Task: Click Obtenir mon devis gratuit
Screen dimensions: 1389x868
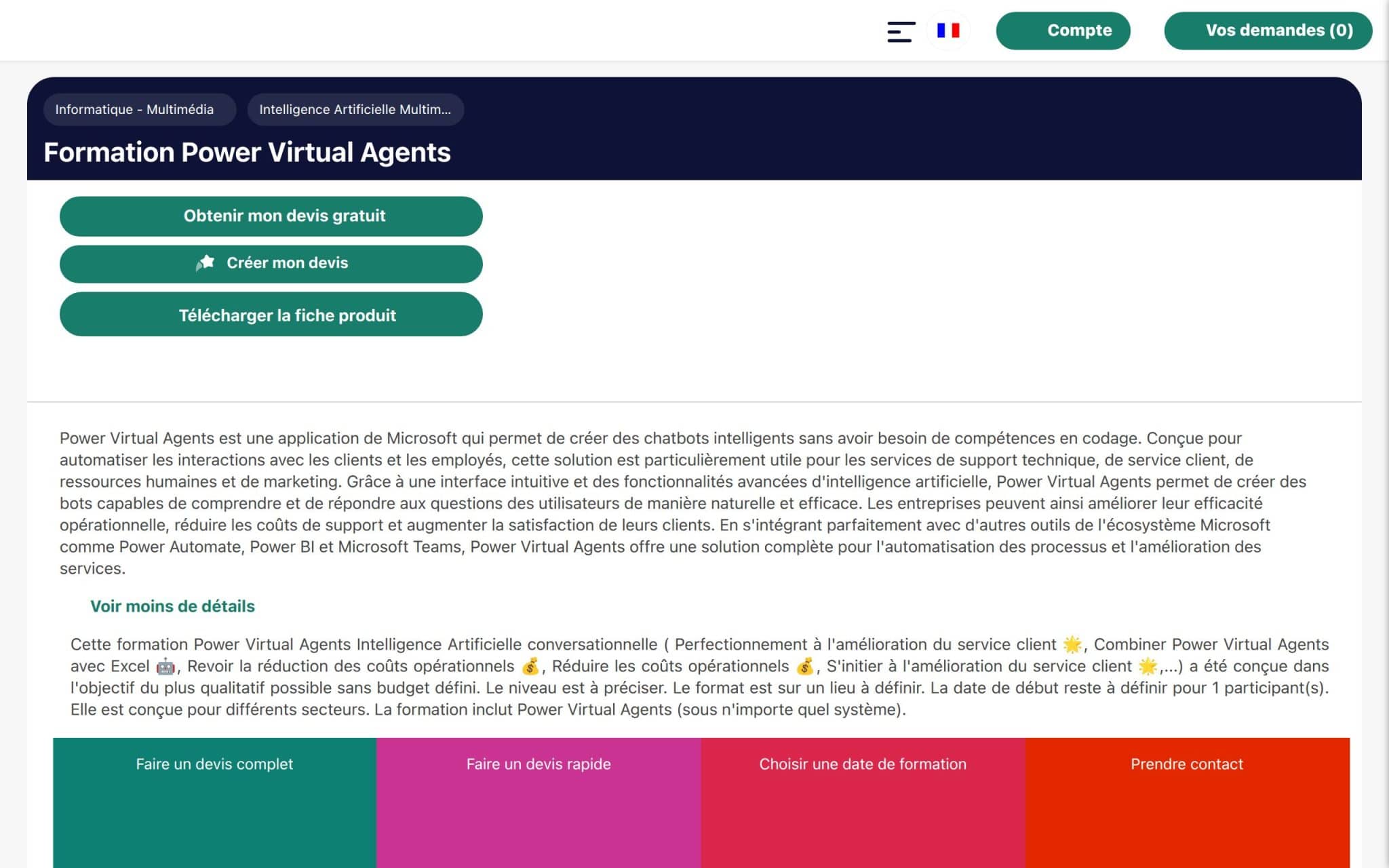Action: 271,216
